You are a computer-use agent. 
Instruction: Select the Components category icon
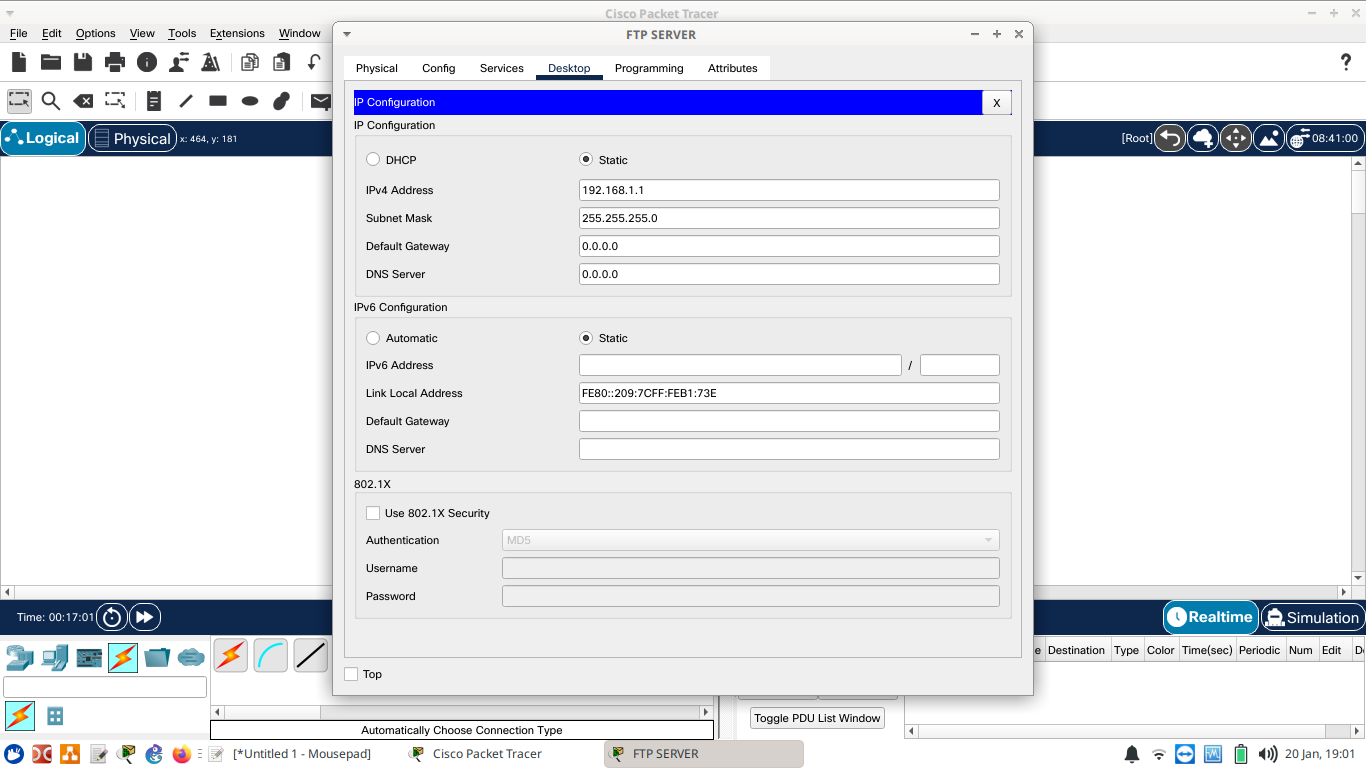(89, 657)
